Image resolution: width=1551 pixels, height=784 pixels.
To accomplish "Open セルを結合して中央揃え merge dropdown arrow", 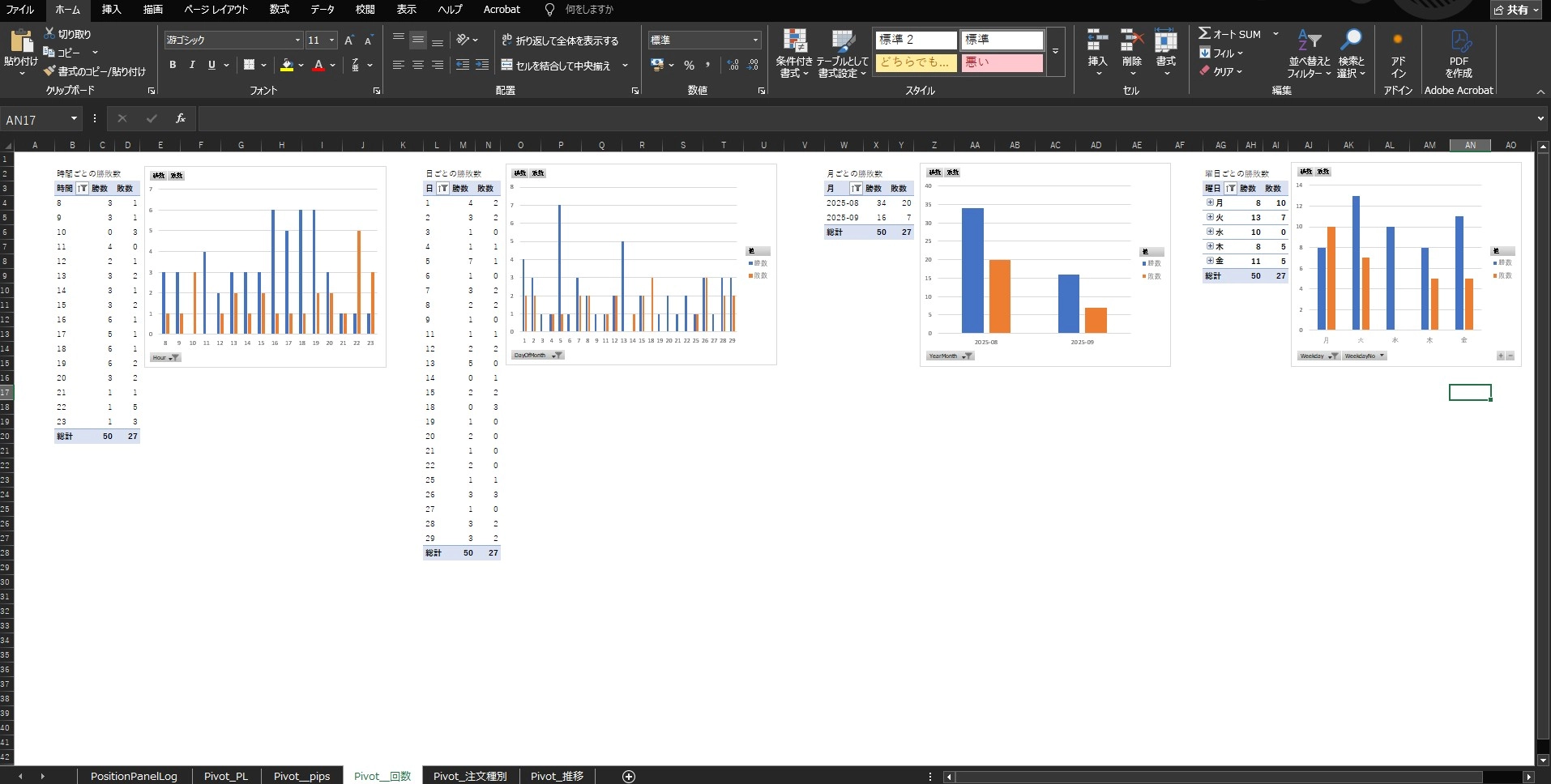I will coord(625,66).
